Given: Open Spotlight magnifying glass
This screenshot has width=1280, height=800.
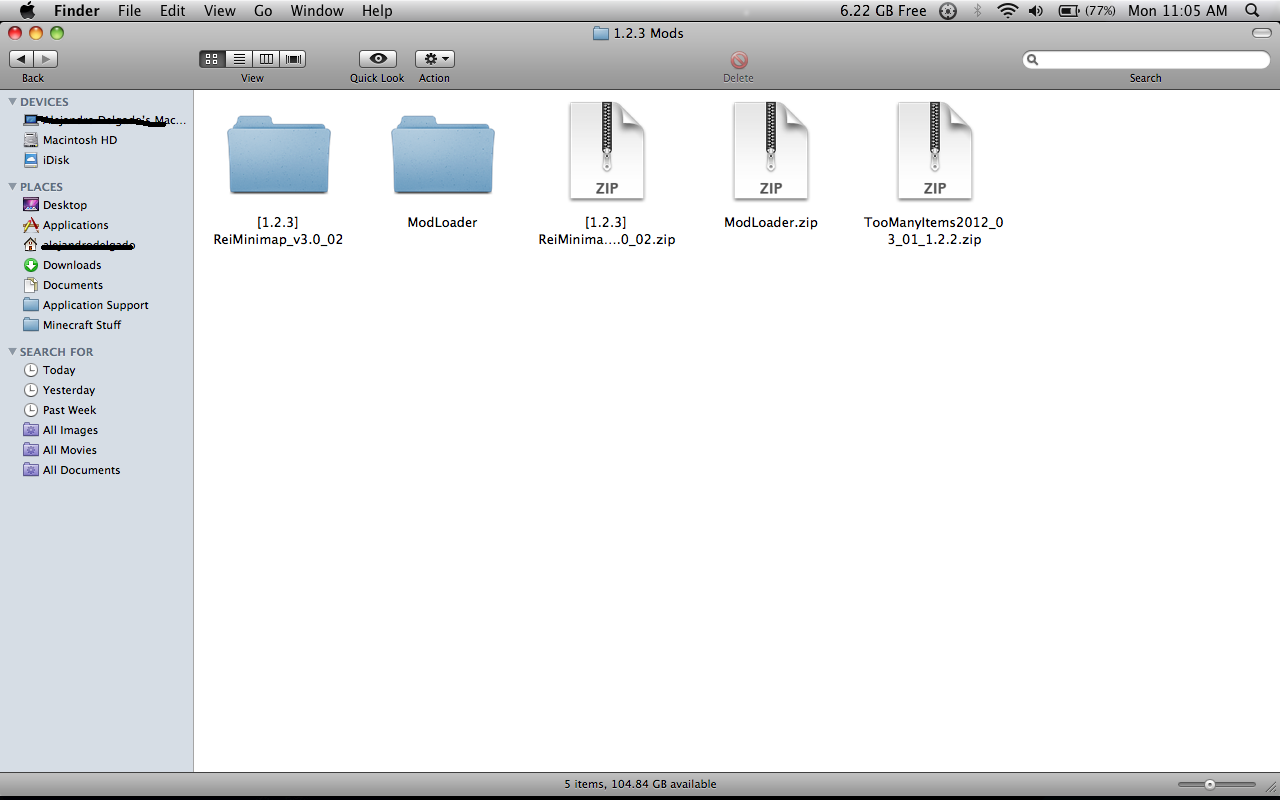Looking at the screenshot, I should pos(1252,11).
